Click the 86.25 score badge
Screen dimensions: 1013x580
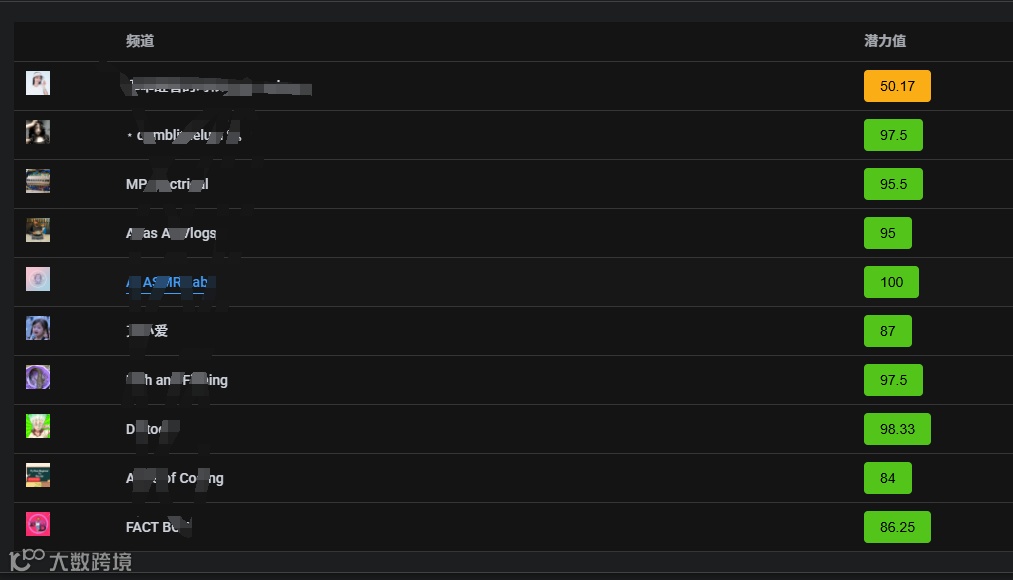click(897, 527)
